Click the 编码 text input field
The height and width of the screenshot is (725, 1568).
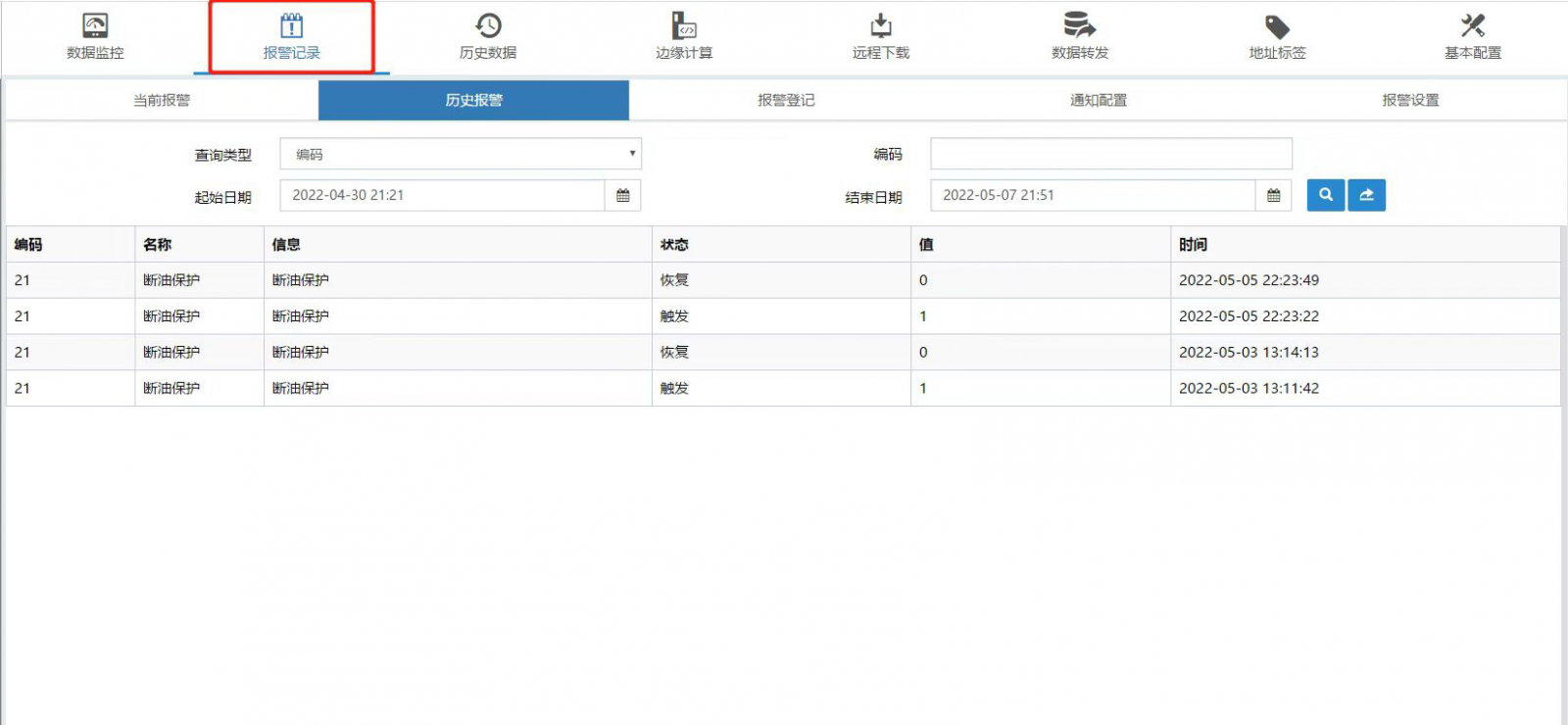coord(1110,154)
